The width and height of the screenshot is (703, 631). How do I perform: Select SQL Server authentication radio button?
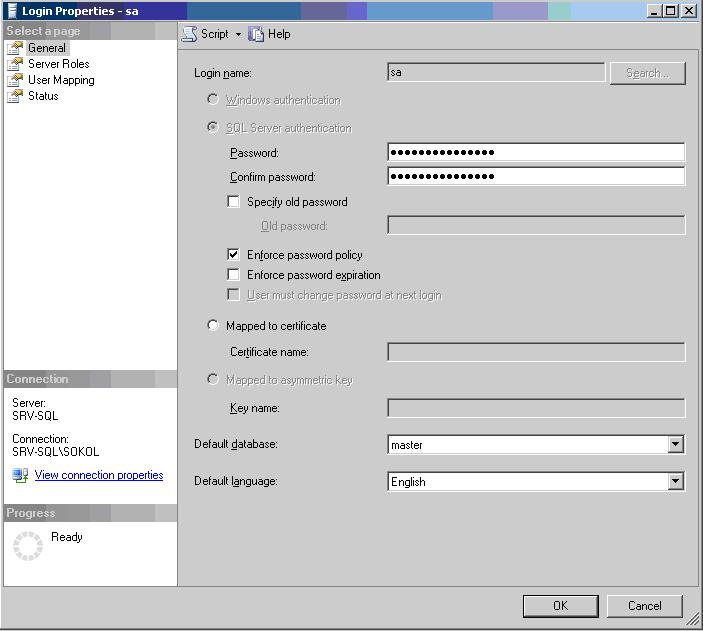coord(213,127)
